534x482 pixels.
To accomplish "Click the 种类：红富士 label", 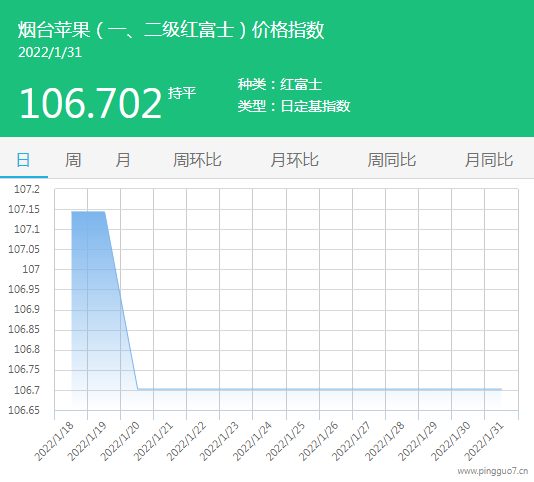I will point(280,84).
